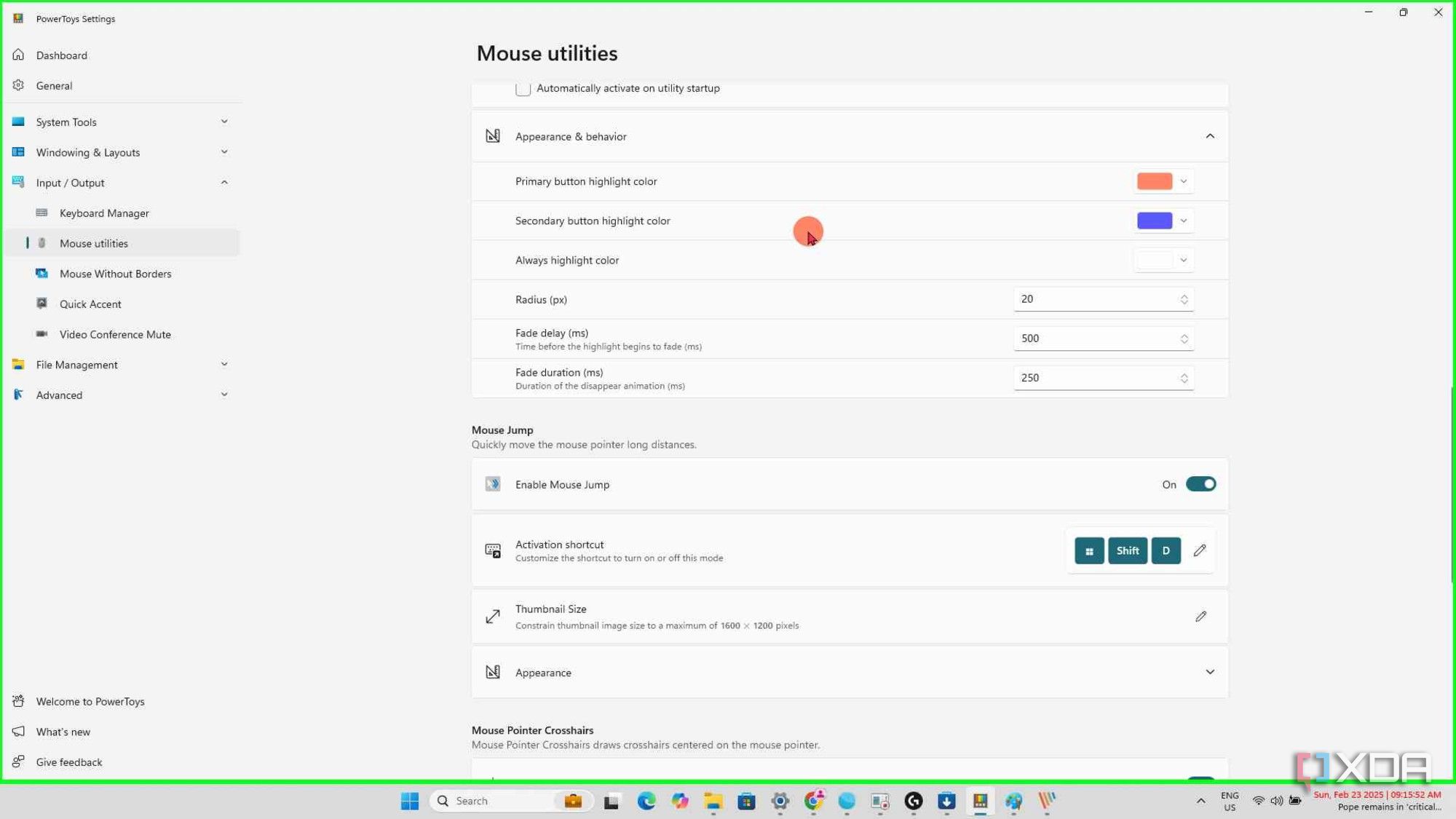Viewport: 1456px width, 819px height.
Task: Collapse Appearance & behavior section
Action: [1209, 136]
